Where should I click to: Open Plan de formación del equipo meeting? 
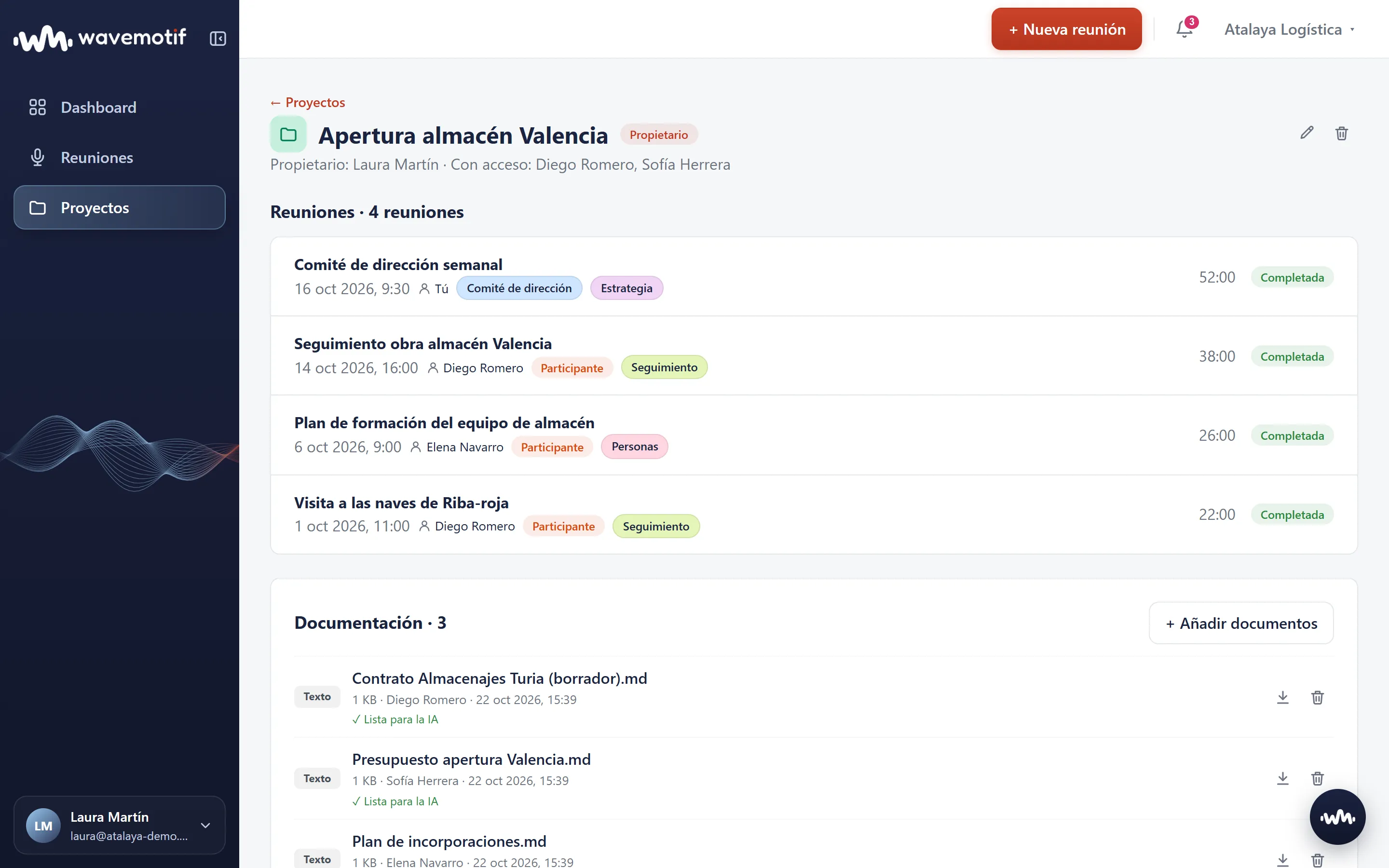(814, 434)
